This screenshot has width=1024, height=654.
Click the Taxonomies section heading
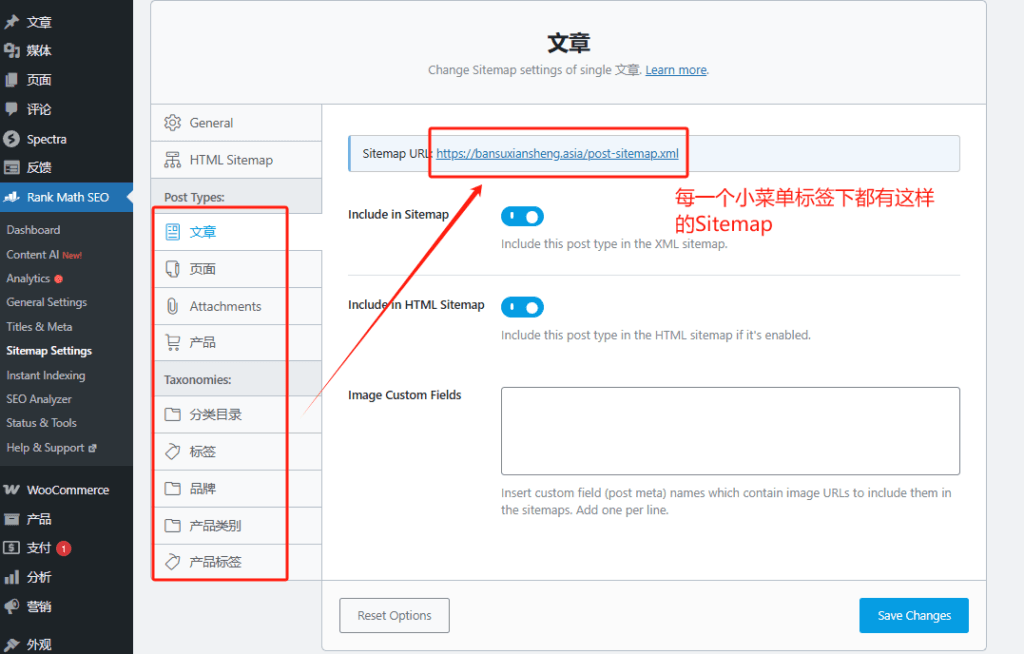coord(197,380)
